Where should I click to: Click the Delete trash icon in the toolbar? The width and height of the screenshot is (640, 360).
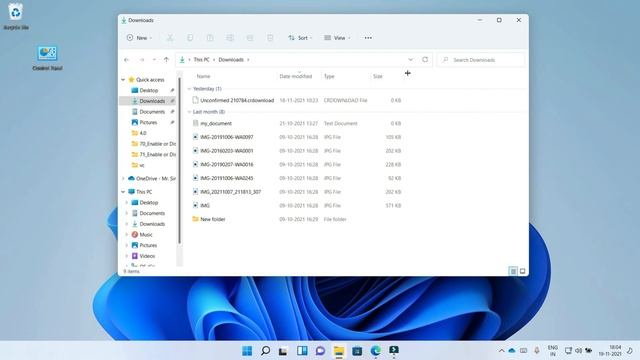tap(270, 38)
